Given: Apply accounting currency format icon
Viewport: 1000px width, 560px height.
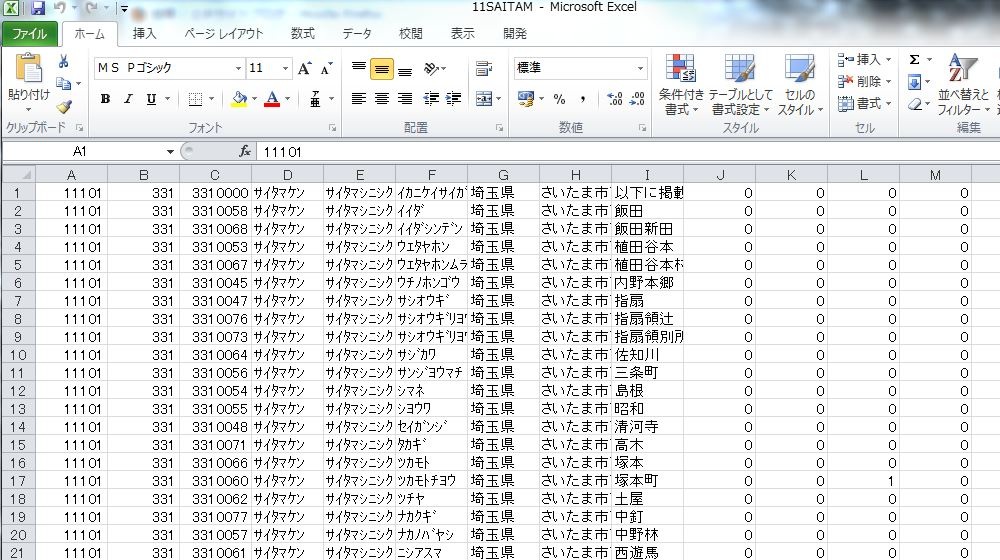Looking at the screenshot, I should point(526,99).
